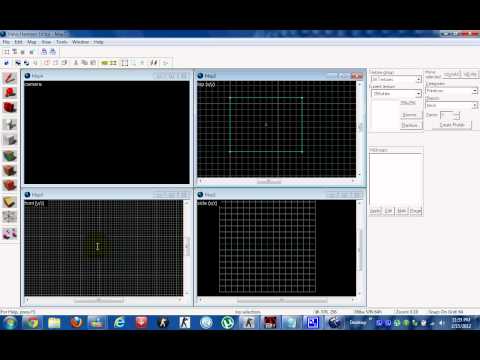Toggle Select-by-Handles mode
The image size is (480, 360).
tap(125, 63)
